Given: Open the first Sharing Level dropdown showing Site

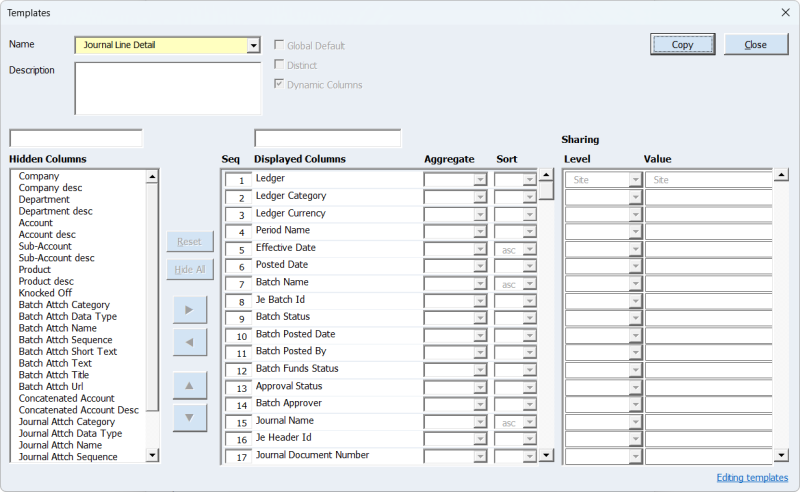Looking at the screenshot, I should pyautogui.click(x=635, y=180).
